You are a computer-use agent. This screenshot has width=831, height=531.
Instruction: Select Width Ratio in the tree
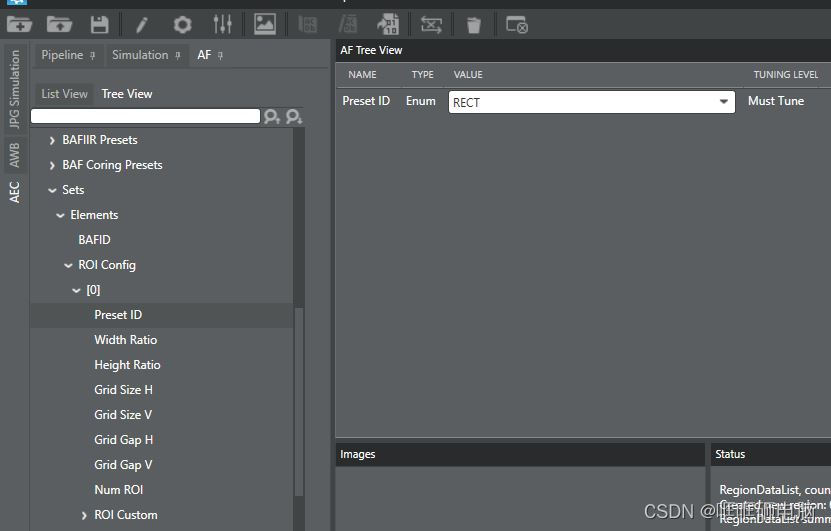[x=125, y=340]
